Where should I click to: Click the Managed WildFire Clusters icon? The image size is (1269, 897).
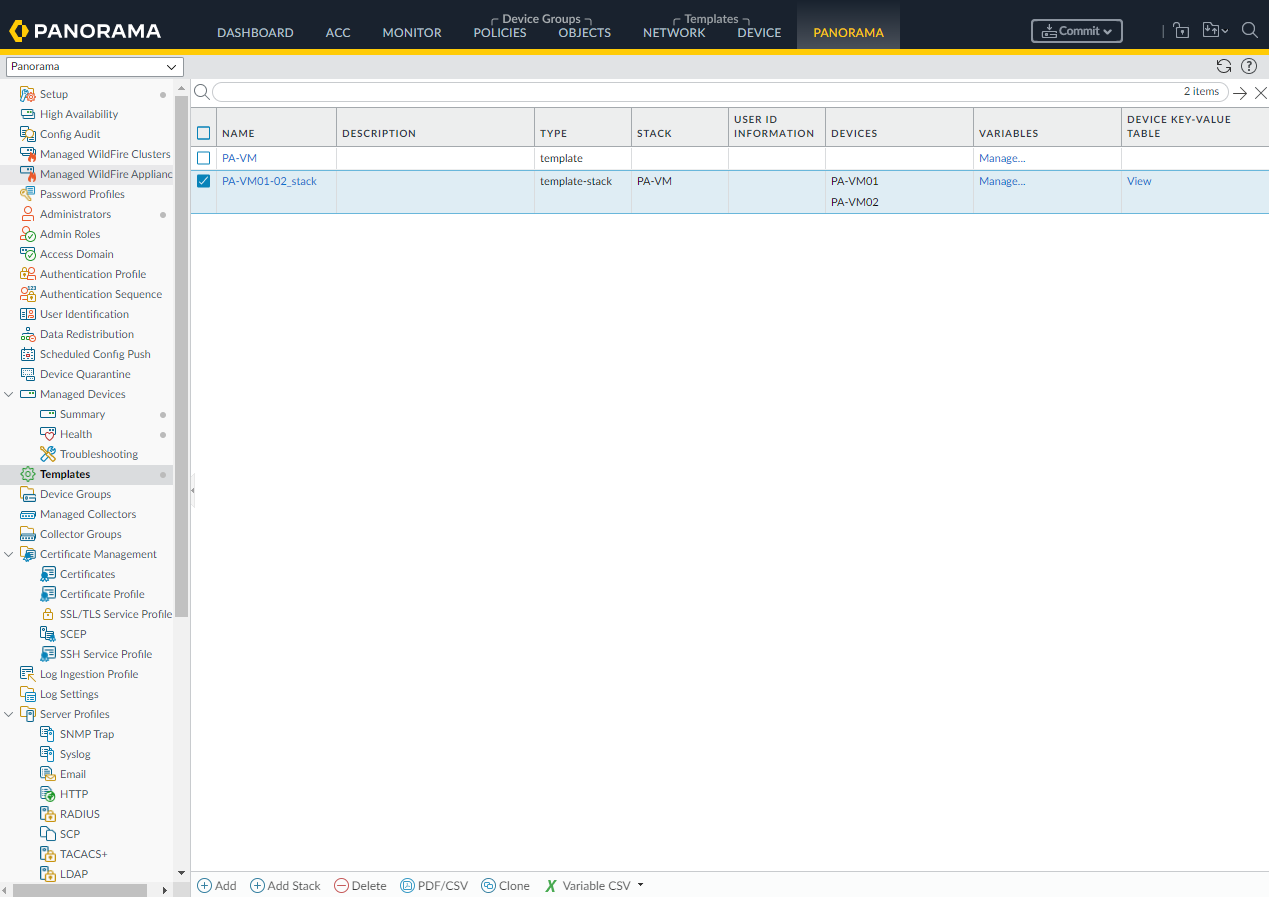(x=28, y=154)
